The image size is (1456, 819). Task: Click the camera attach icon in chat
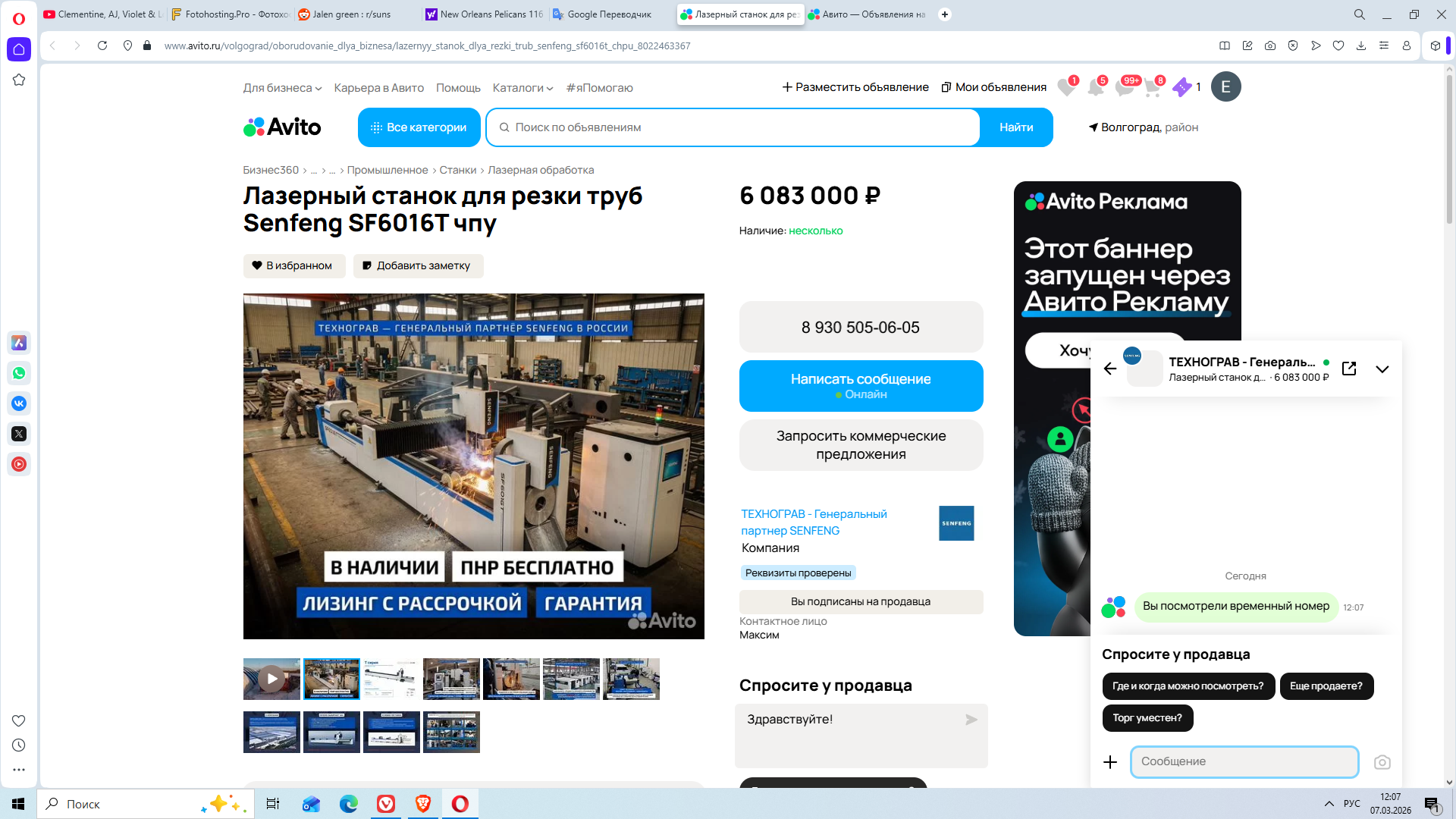(x=1382, y=762)
